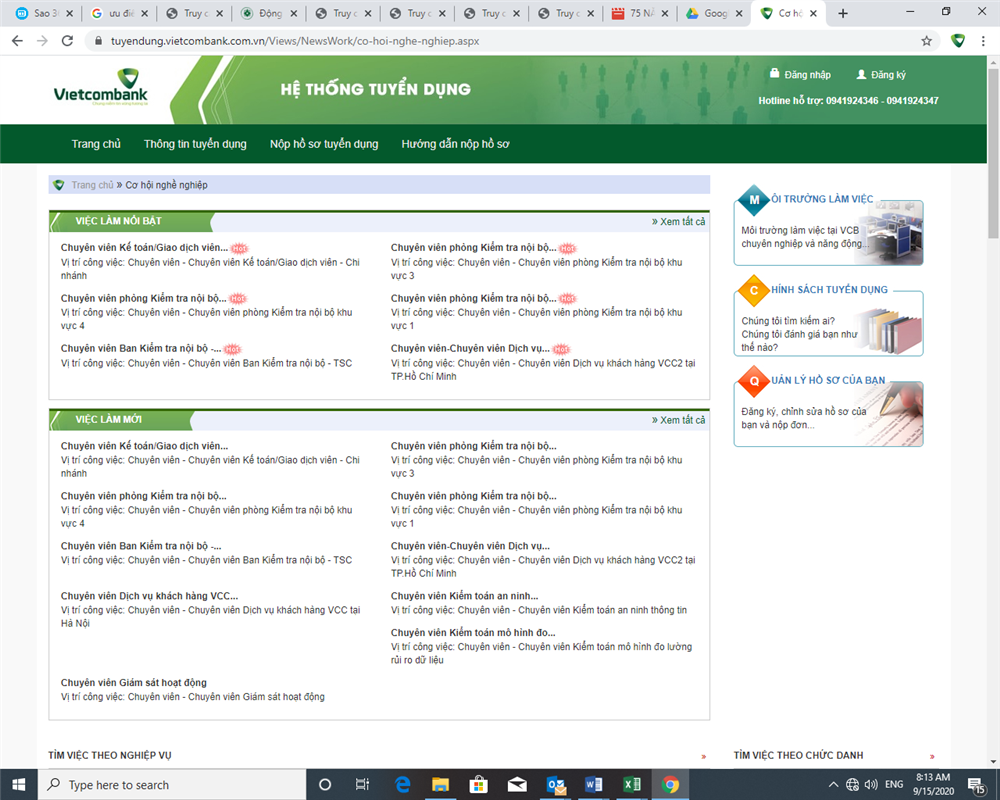Open the Chrome three-dot menu
This screenshot has height=800, width=1000.
(x=983, y=41)
